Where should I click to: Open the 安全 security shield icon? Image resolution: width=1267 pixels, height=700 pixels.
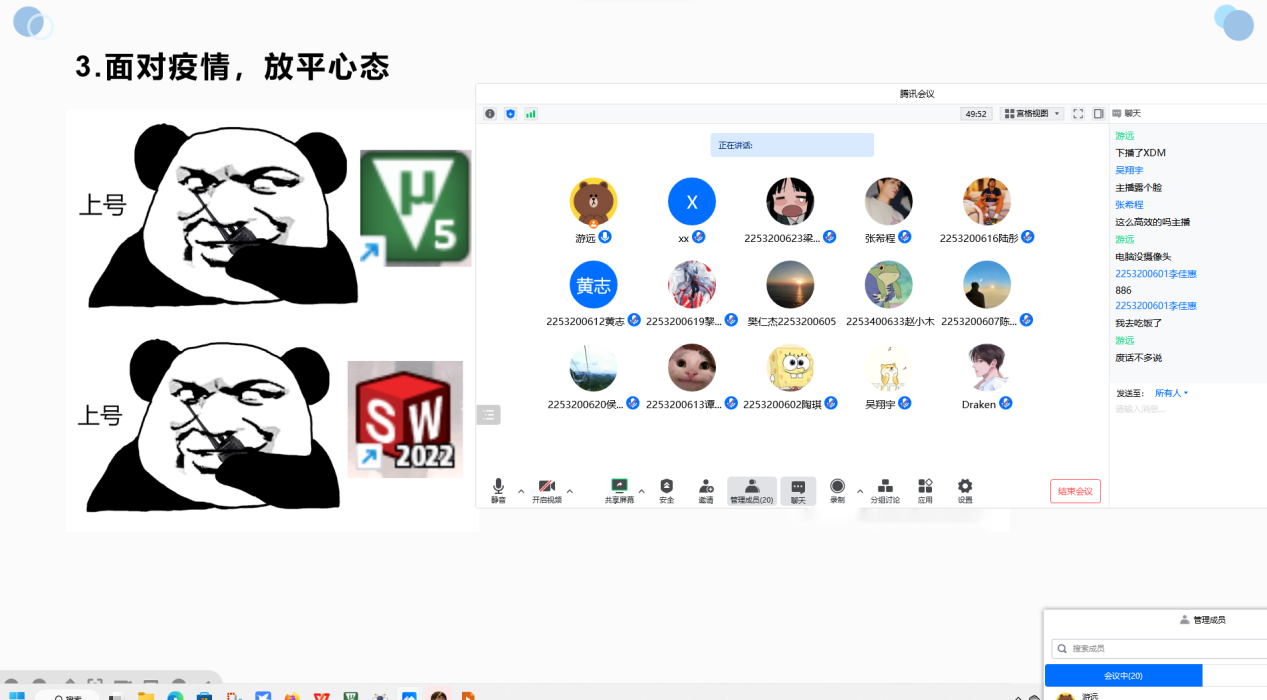click(667, 486)
